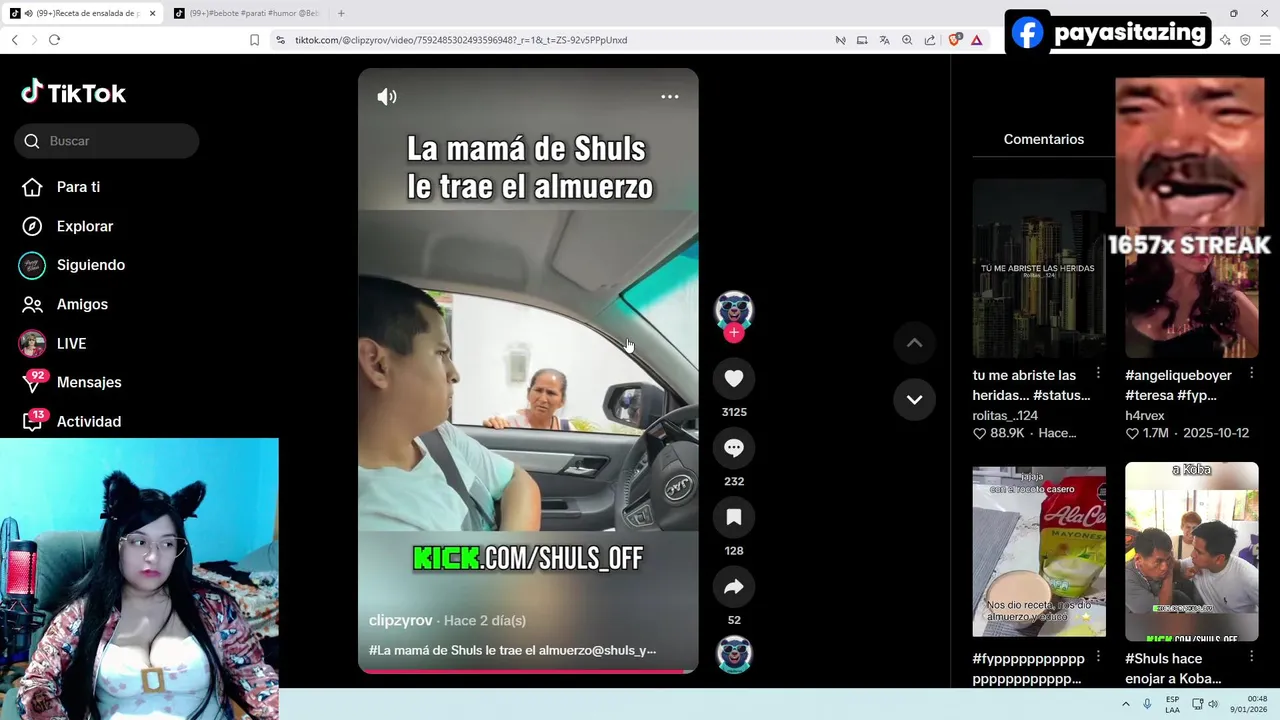Open the rolitas_.124 profile link

1005,415
